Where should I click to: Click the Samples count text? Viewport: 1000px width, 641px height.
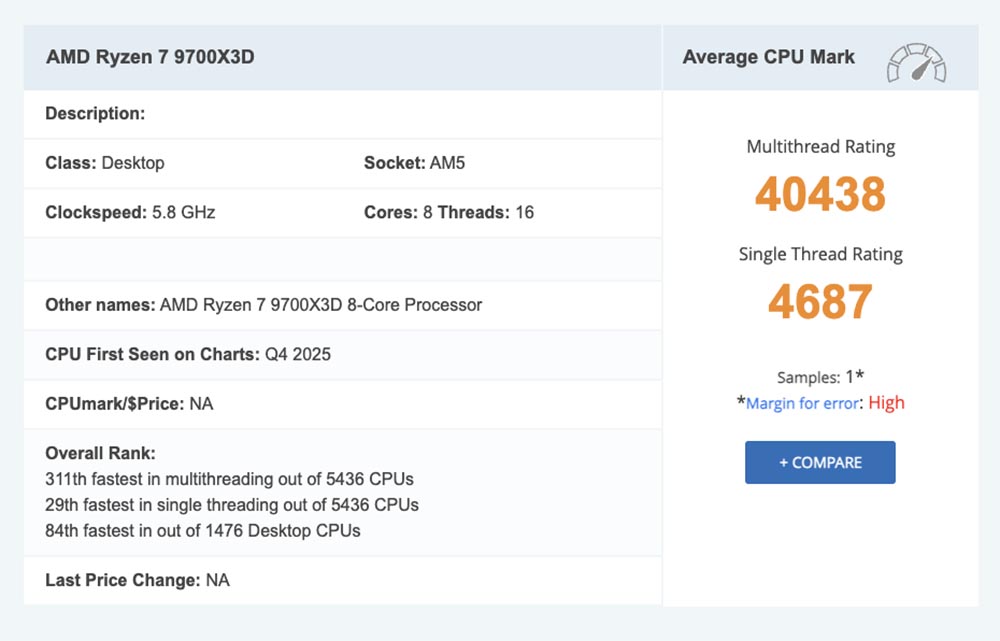tap(820, 377)
